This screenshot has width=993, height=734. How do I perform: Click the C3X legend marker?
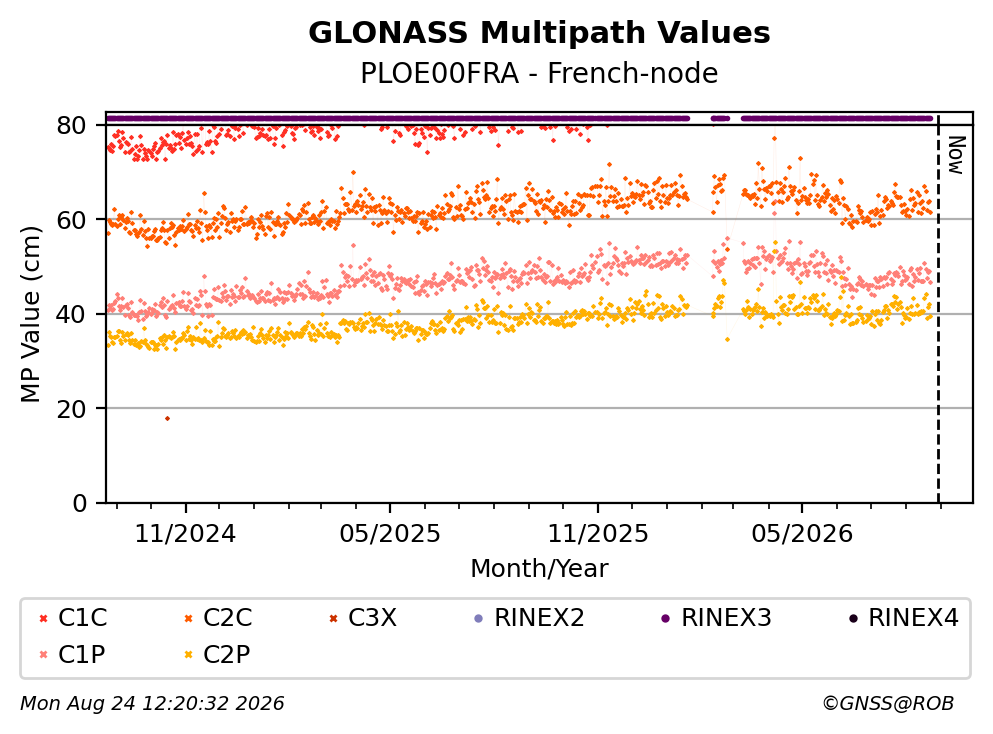pyautogui.click(x=333, y=619)
